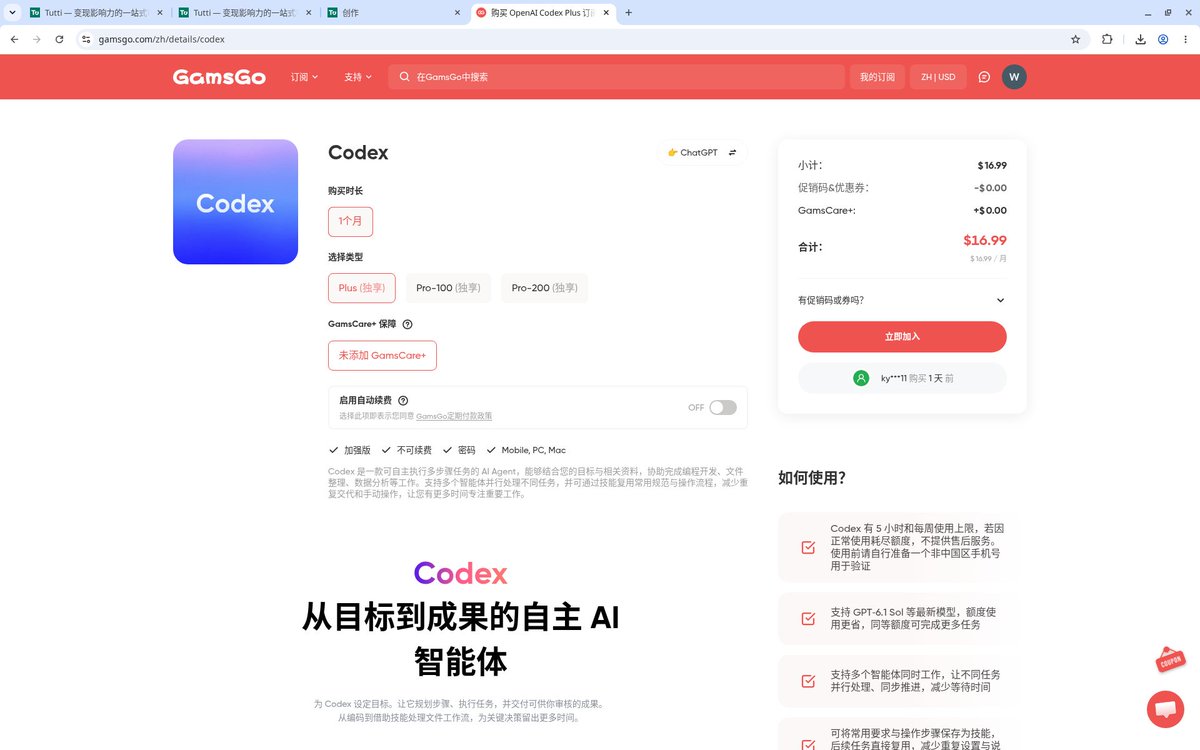The image size is (1200, 750).
Task: Click in the GamsGo search field
Action: [x=616, y=77]
